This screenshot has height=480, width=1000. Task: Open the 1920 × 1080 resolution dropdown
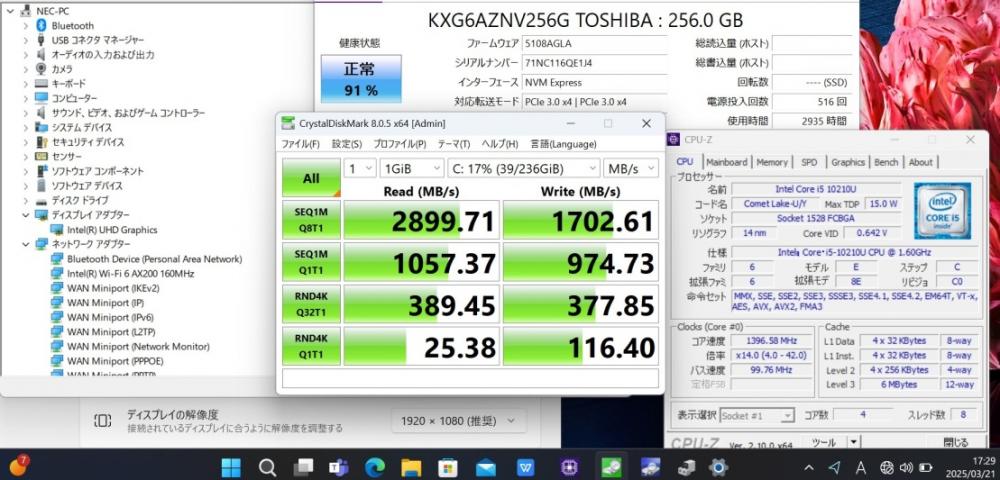(459, 421)
